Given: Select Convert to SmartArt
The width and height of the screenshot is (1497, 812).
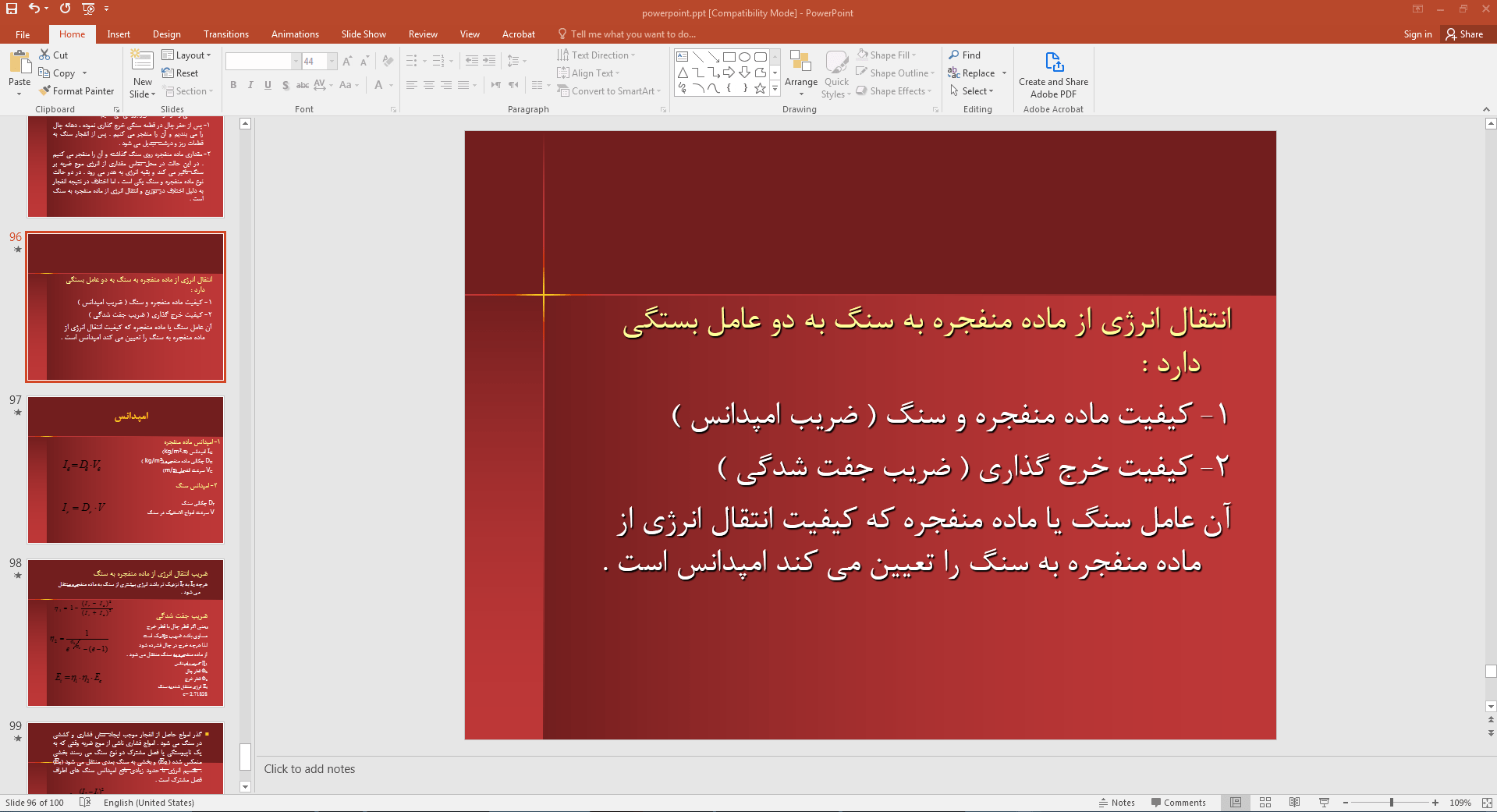Looking at the screenshot, I should [609, 90].
